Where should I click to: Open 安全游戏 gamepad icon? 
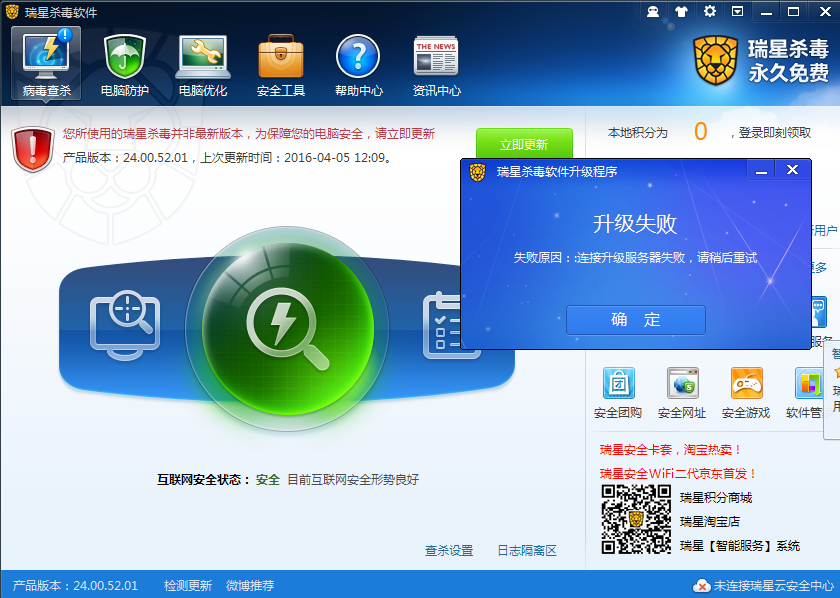[x=746, y=393]
